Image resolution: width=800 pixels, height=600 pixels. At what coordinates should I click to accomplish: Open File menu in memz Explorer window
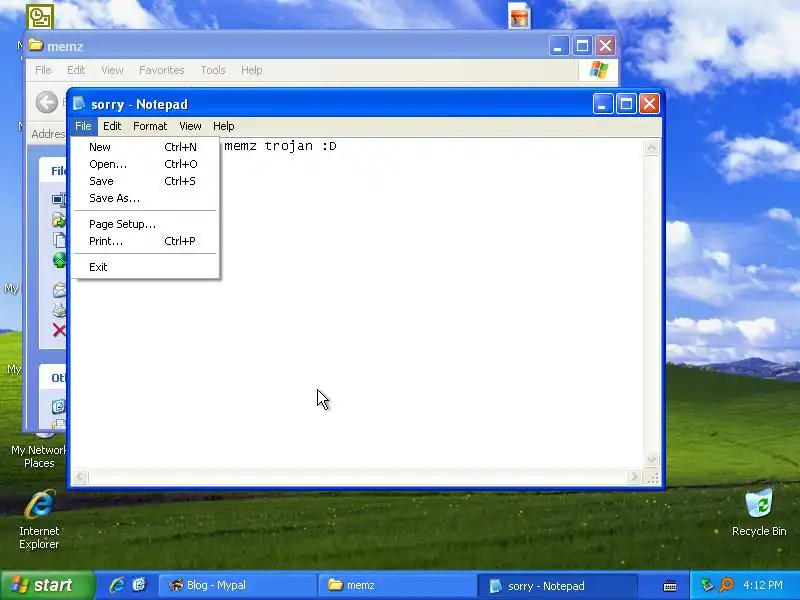pos(43,70)
